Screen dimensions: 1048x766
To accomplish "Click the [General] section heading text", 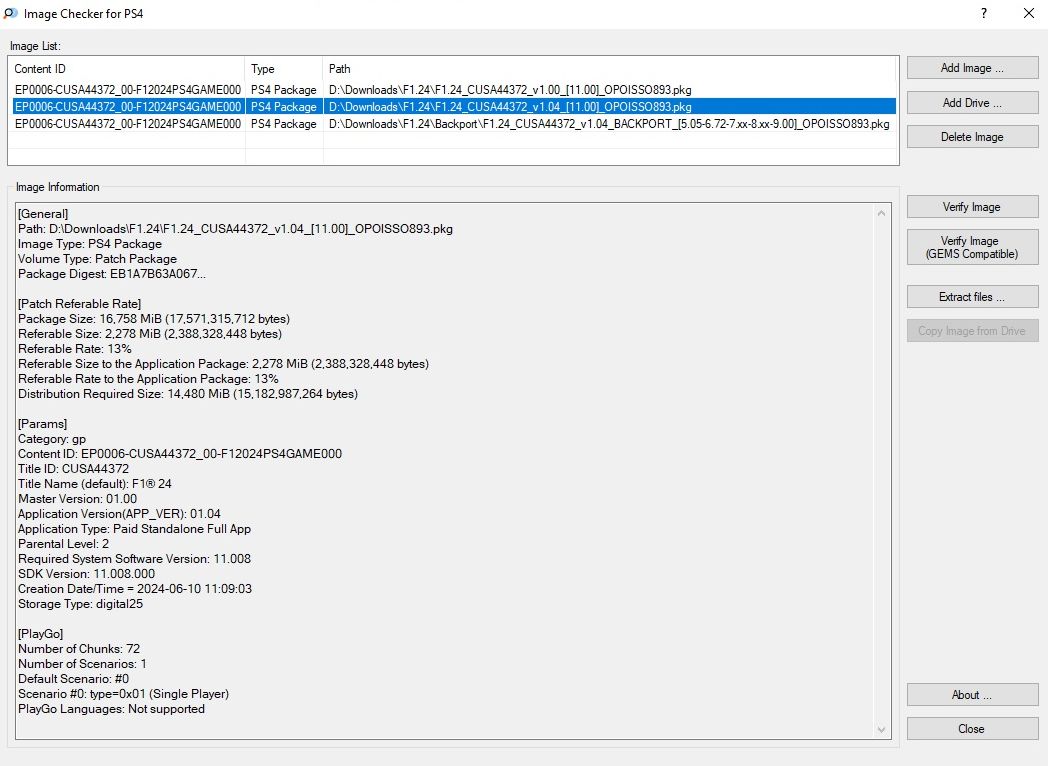I will click(x=43, y=214).
